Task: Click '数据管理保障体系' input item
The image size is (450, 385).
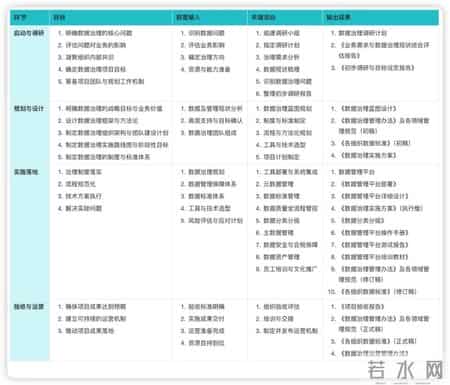Action: tap(212, 184)
